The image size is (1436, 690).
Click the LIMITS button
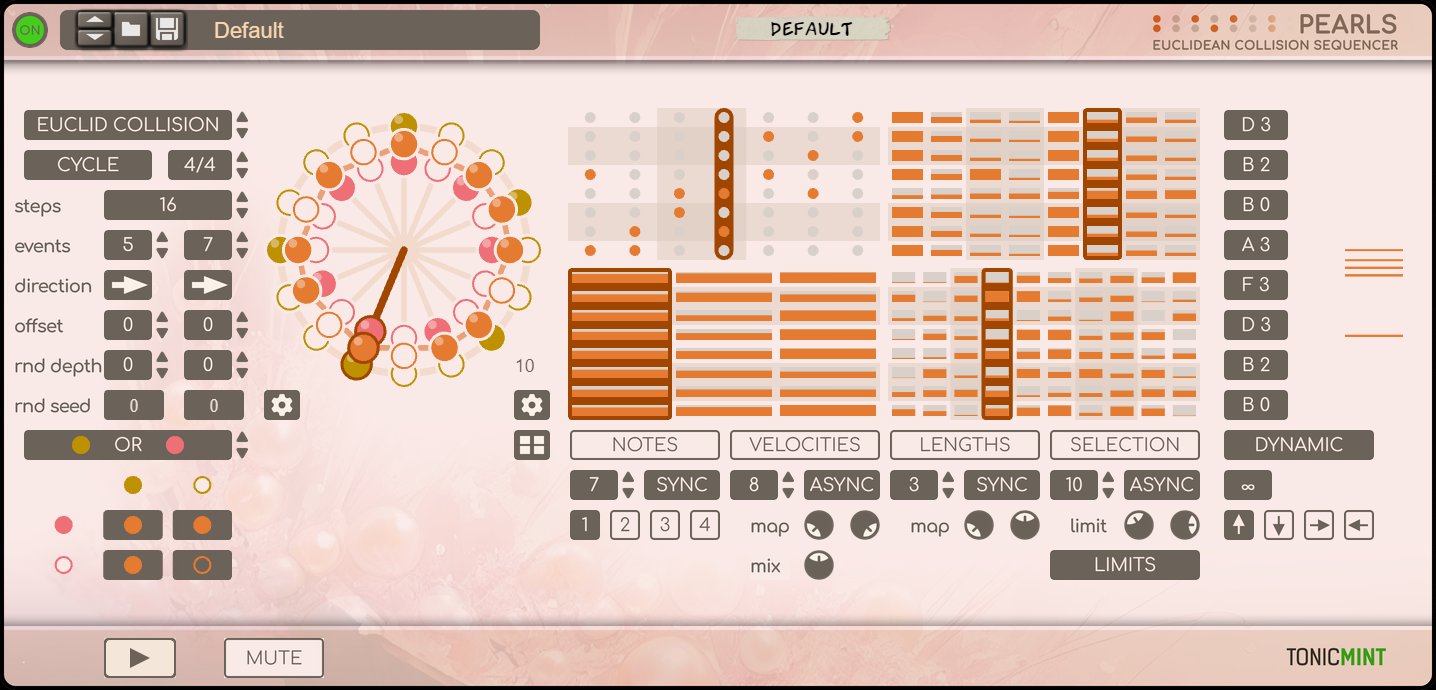coord(1124,564)
